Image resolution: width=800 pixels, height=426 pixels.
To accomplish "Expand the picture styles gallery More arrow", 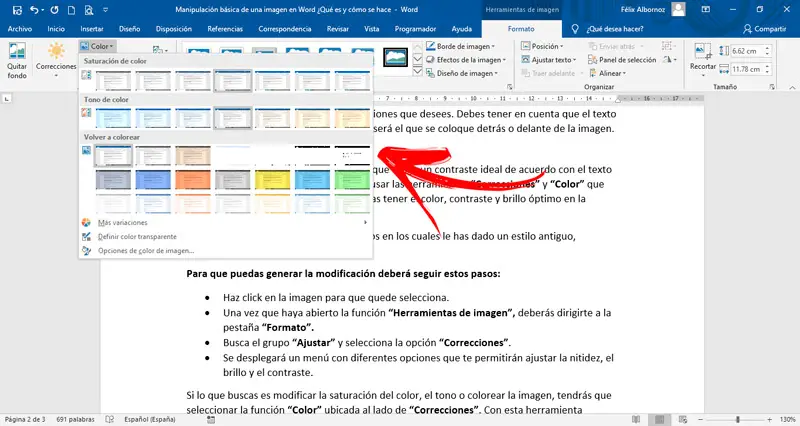I will point(417,72).
